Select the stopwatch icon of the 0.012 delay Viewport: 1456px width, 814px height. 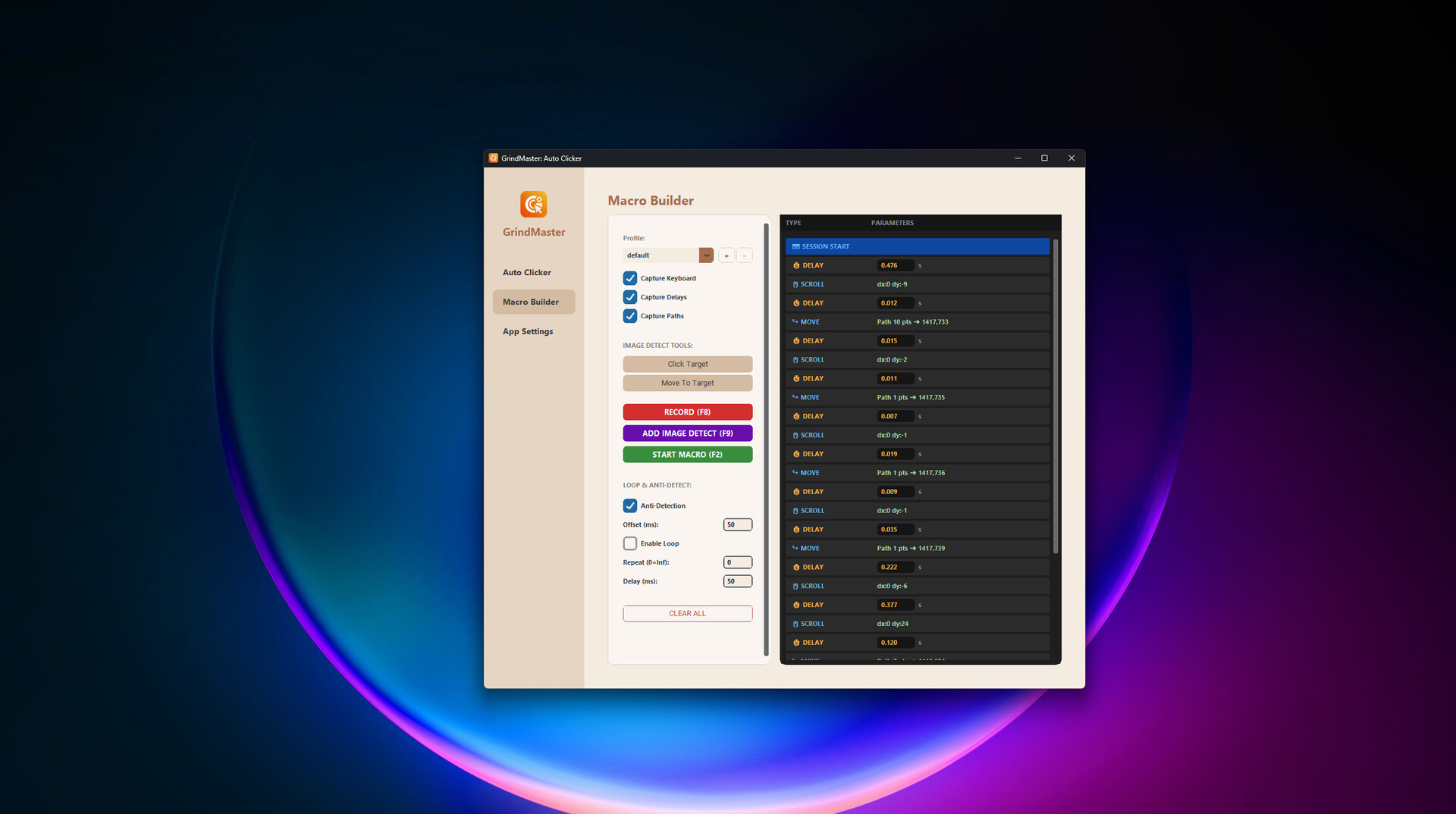pyautogui.click(x=796, y=303)
